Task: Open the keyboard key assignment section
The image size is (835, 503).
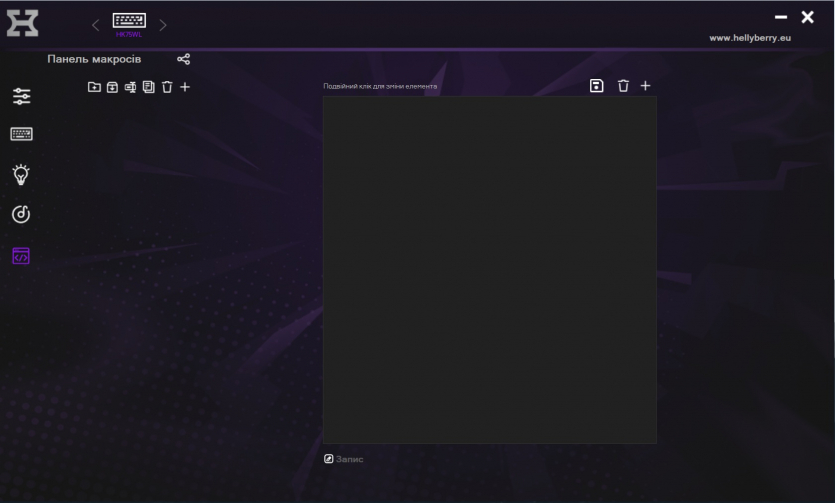Action: pyautogui.click(x=21, y=134)
